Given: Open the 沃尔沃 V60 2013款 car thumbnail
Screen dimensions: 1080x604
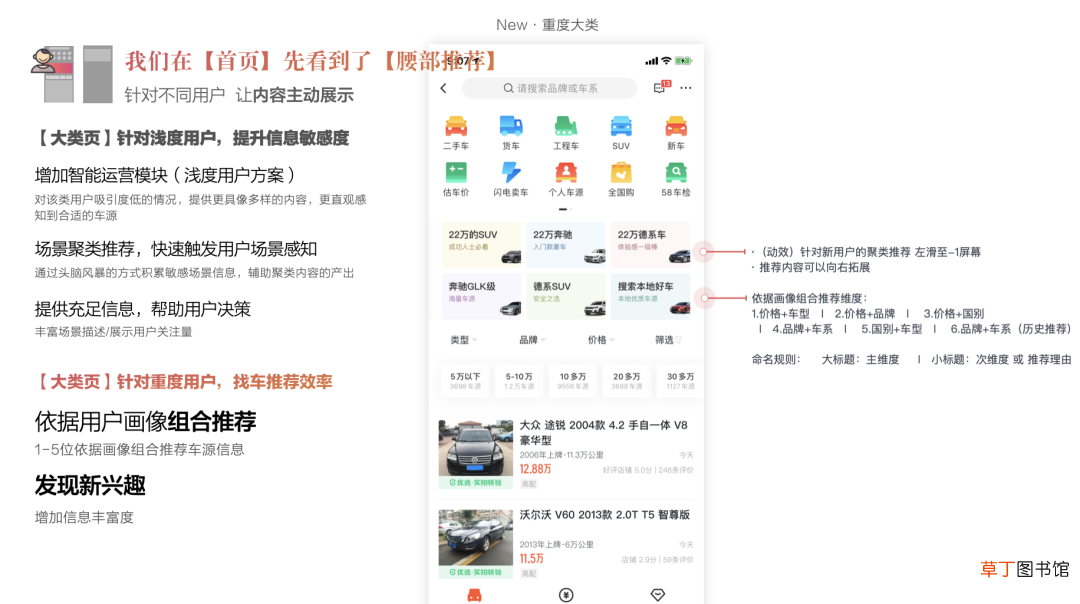Looking at the screenshot, I should pyautogui.click(x=476, y=543).
